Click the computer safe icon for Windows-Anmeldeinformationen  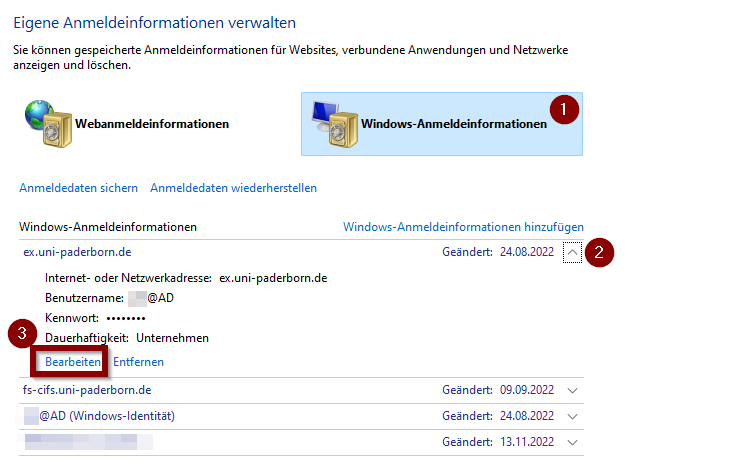[x=331, y=124]
